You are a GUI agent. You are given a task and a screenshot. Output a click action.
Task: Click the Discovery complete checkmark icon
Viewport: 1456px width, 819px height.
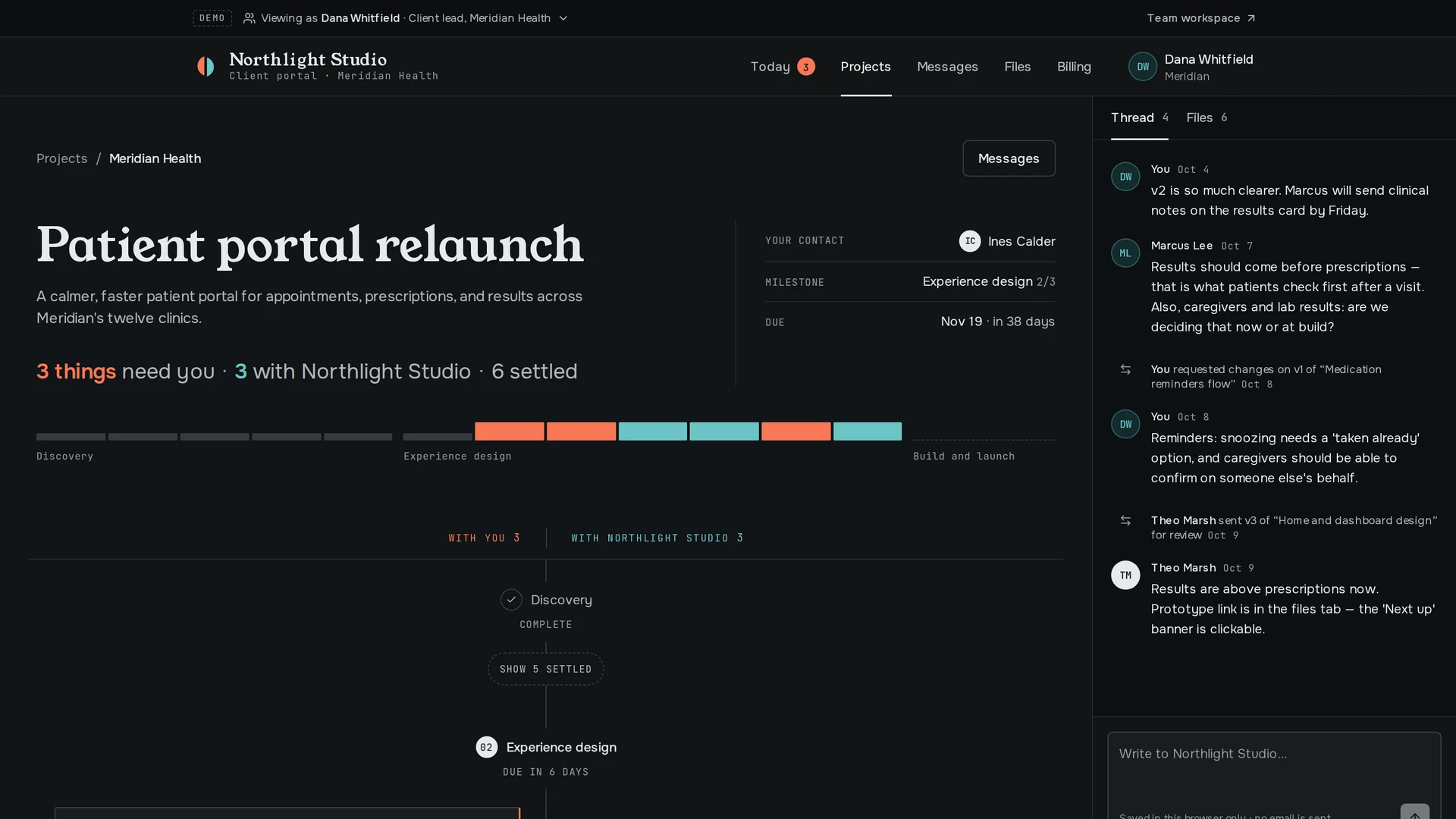511,600
